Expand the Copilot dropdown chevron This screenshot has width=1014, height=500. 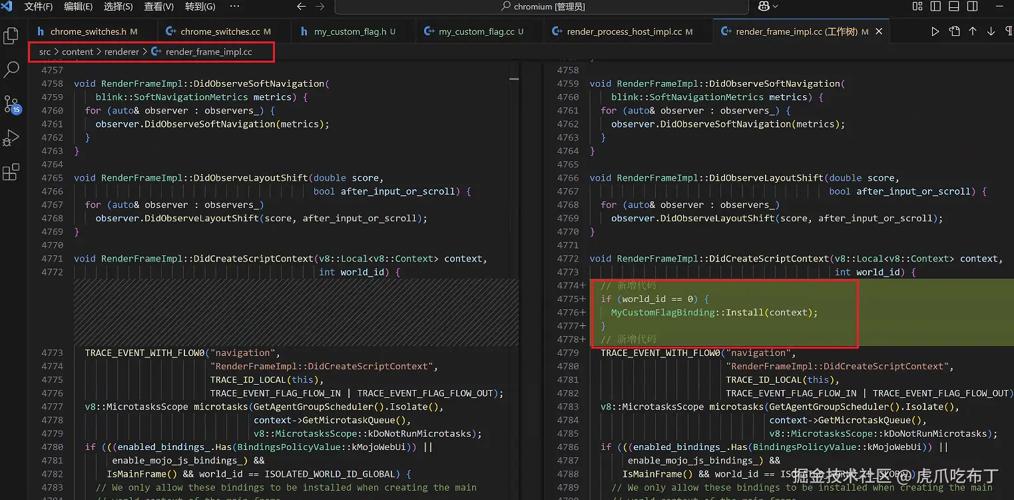tap(775, 6)
